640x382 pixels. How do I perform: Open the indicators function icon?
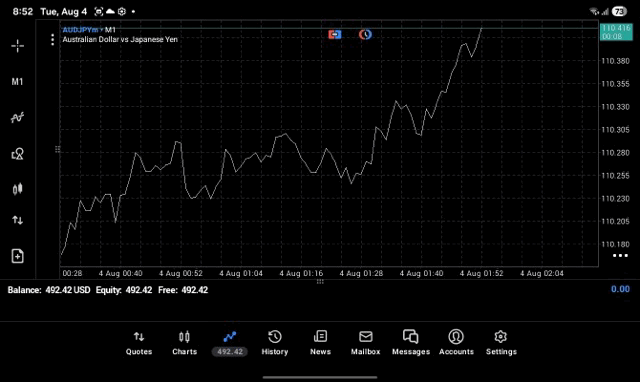(x=17, y=118)
